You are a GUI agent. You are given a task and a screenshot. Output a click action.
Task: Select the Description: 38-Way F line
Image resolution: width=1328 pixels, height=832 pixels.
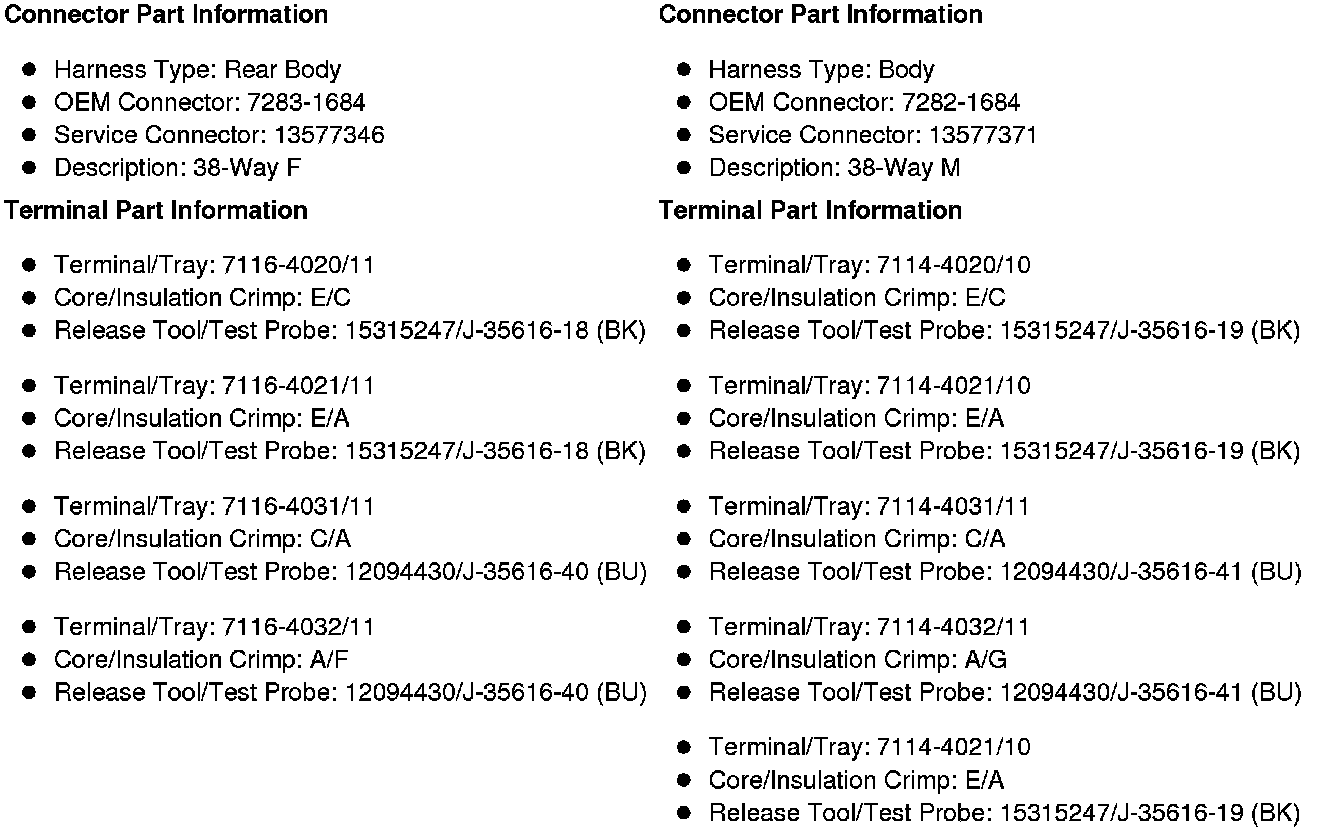pyautogui.click(x=177, y=168)
